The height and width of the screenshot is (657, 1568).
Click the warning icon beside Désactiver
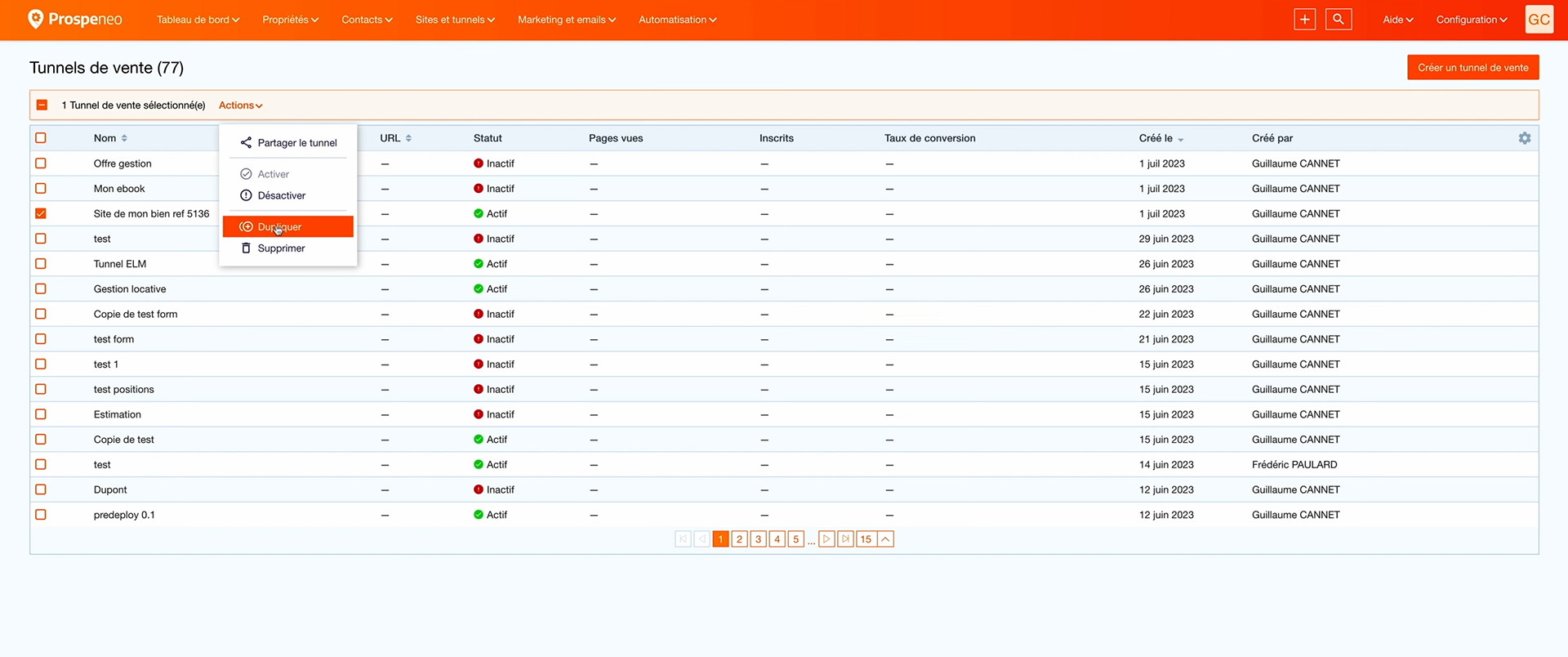coord(246,195)
